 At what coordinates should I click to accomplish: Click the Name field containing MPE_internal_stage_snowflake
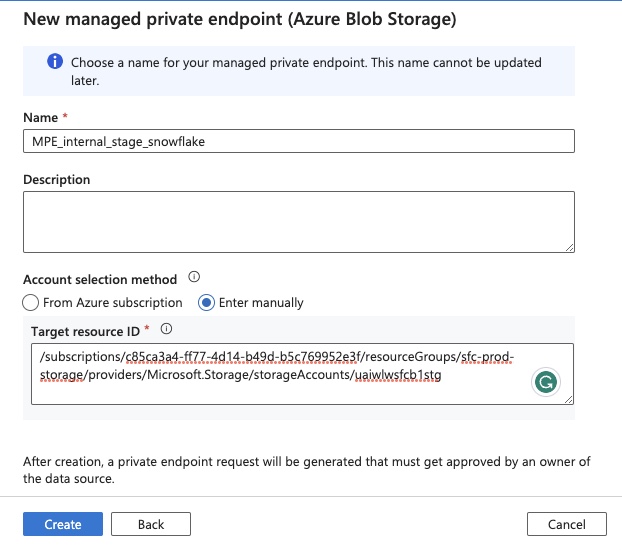pyautogui.click(x=298, y=141)
